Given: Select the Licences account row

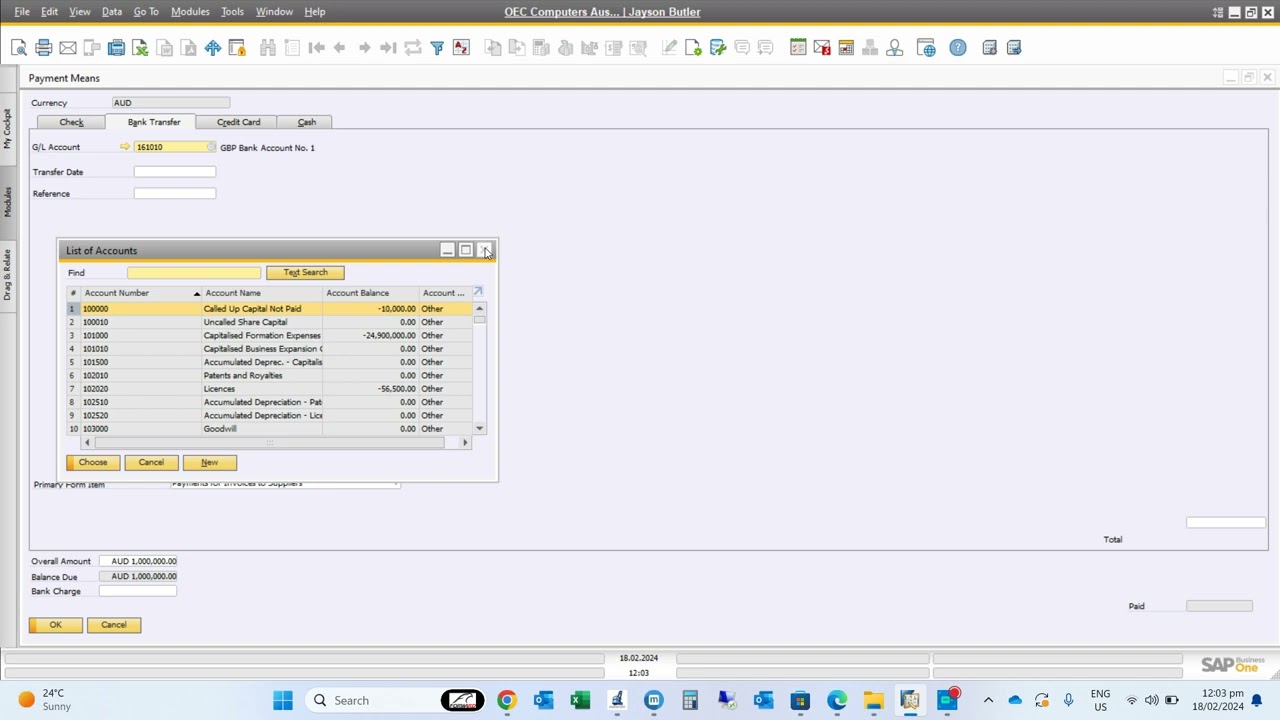Looking at the screenshot, I should 270,389.
